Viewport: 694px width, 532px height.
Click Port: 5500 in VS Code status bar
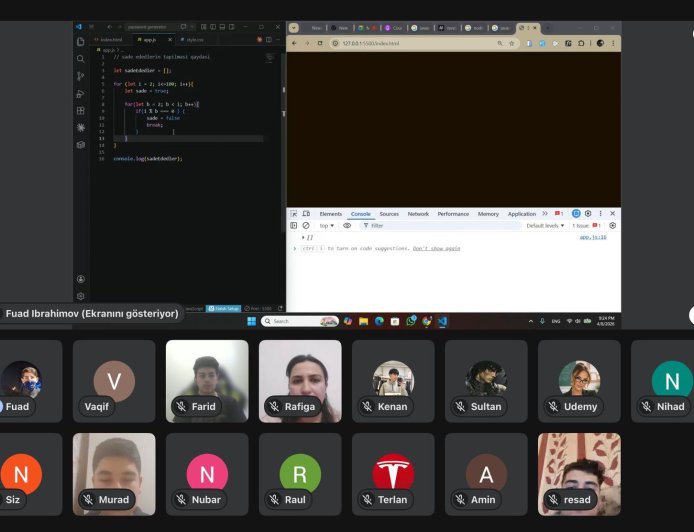(258, 308)
